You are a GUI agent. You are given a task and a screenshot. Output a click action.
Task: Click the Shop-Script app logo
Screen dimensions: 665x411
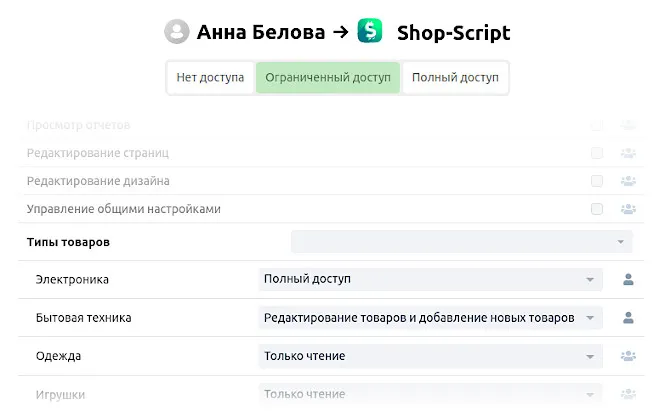tap(370, 31)
